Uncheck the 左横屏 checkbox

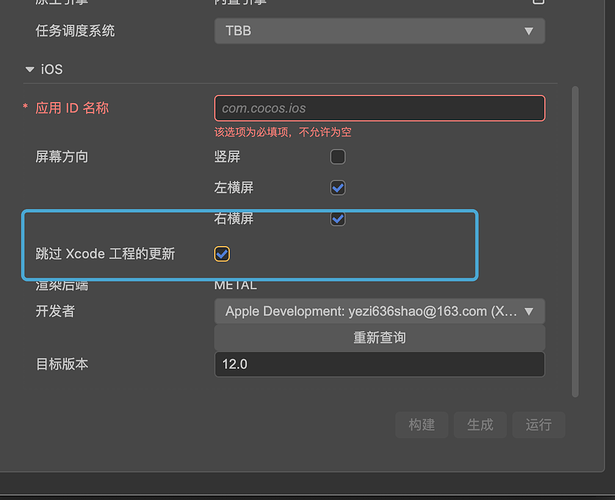click(338, 187)
